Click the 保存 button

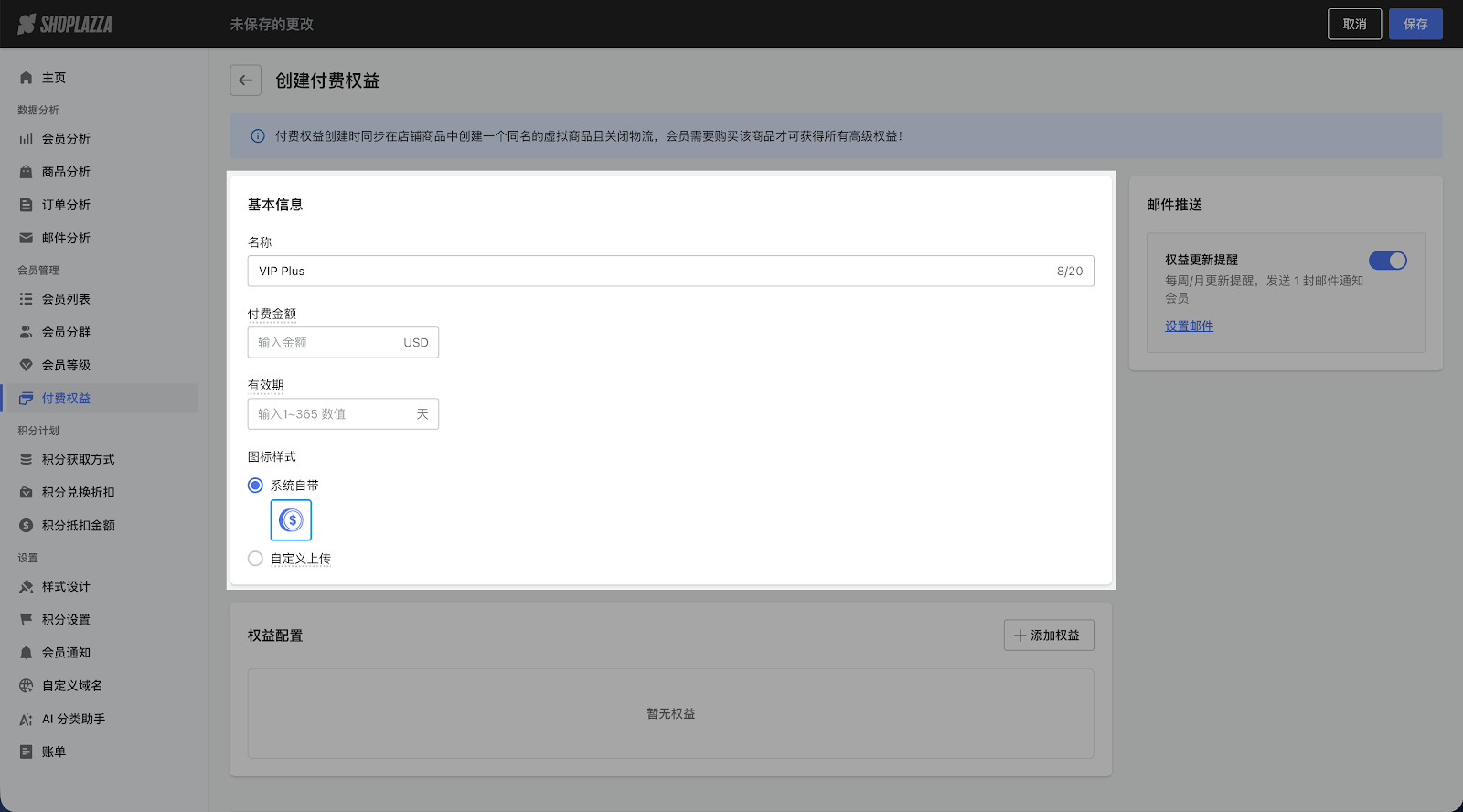coord(1415,24)
